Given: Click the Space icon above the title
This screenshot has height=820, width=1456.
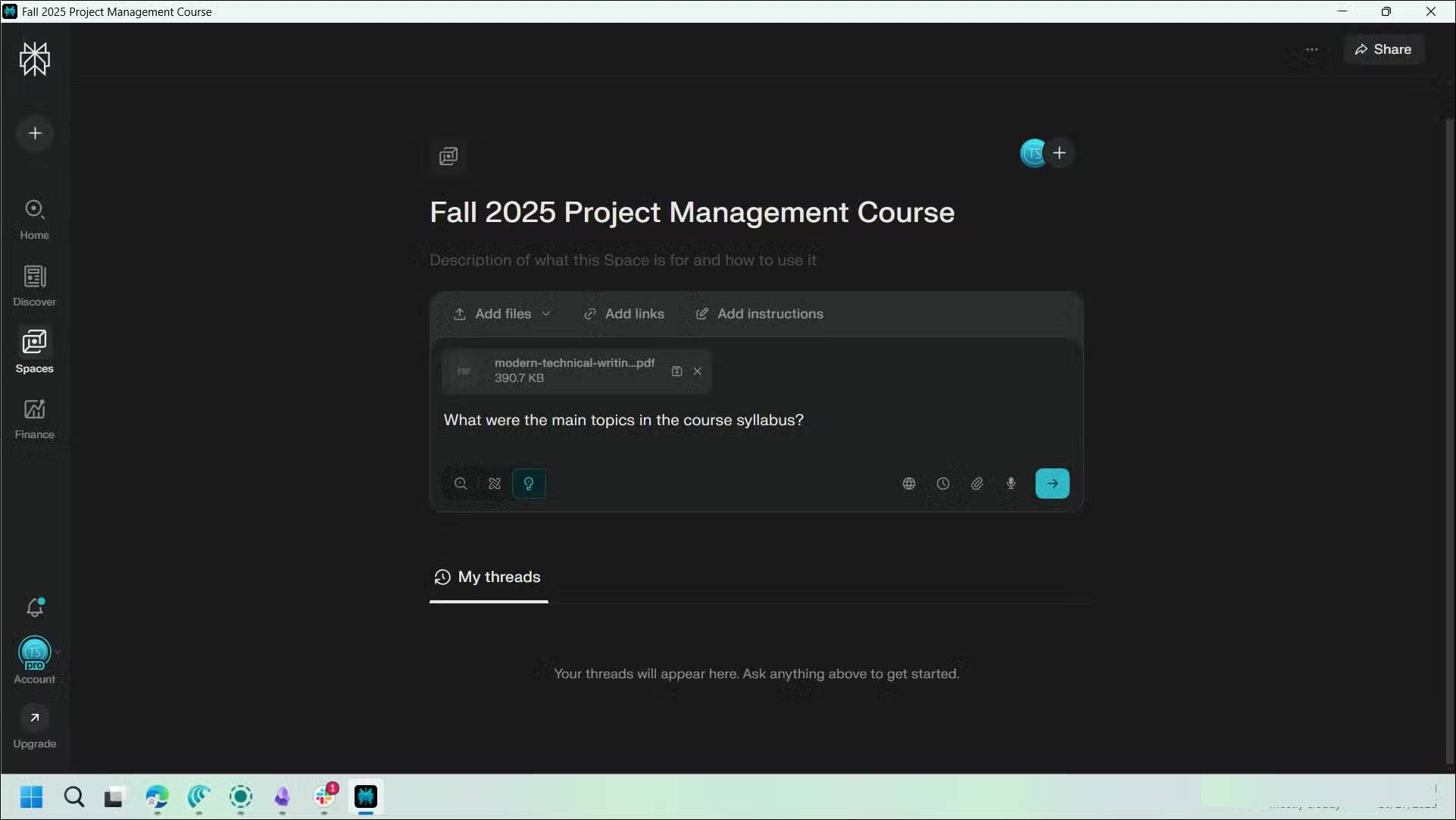Looking at the screenshot, I should click(448, 156).
